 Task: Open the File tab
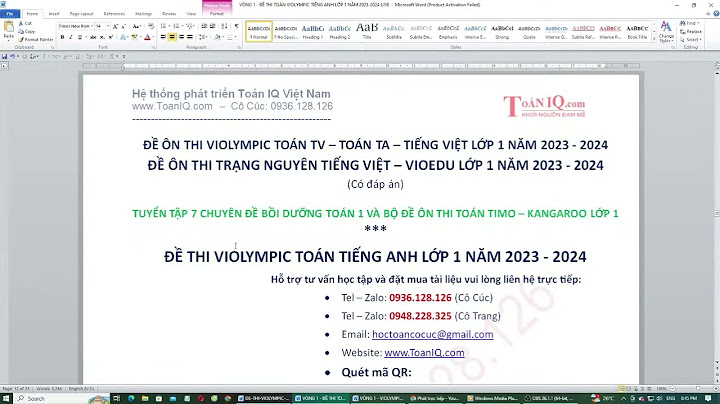(x=10, y=14)
